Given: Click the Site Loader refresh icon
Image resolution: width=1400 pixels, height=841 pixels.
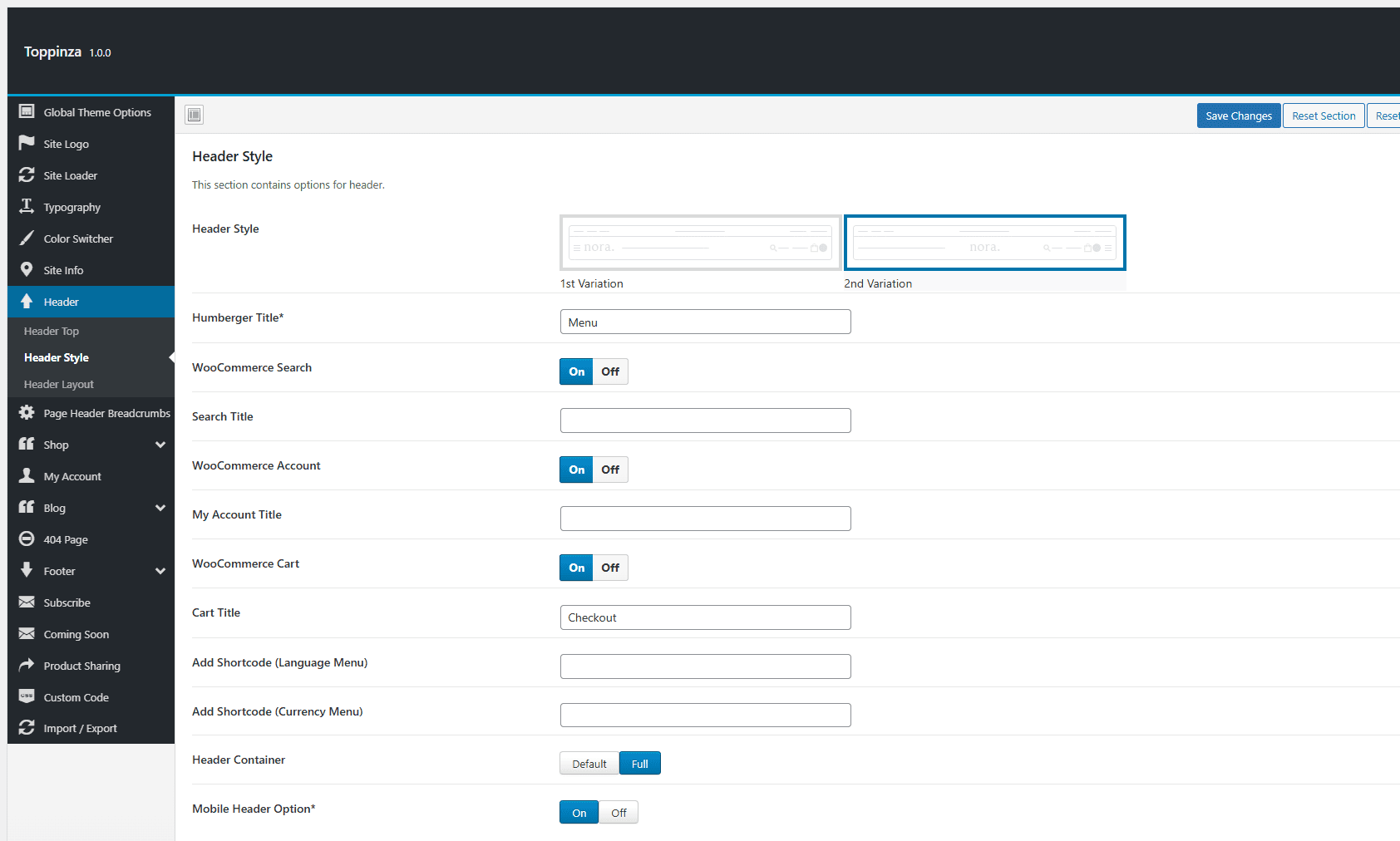Looking at the screenshot, I should (x=27, y=175).
